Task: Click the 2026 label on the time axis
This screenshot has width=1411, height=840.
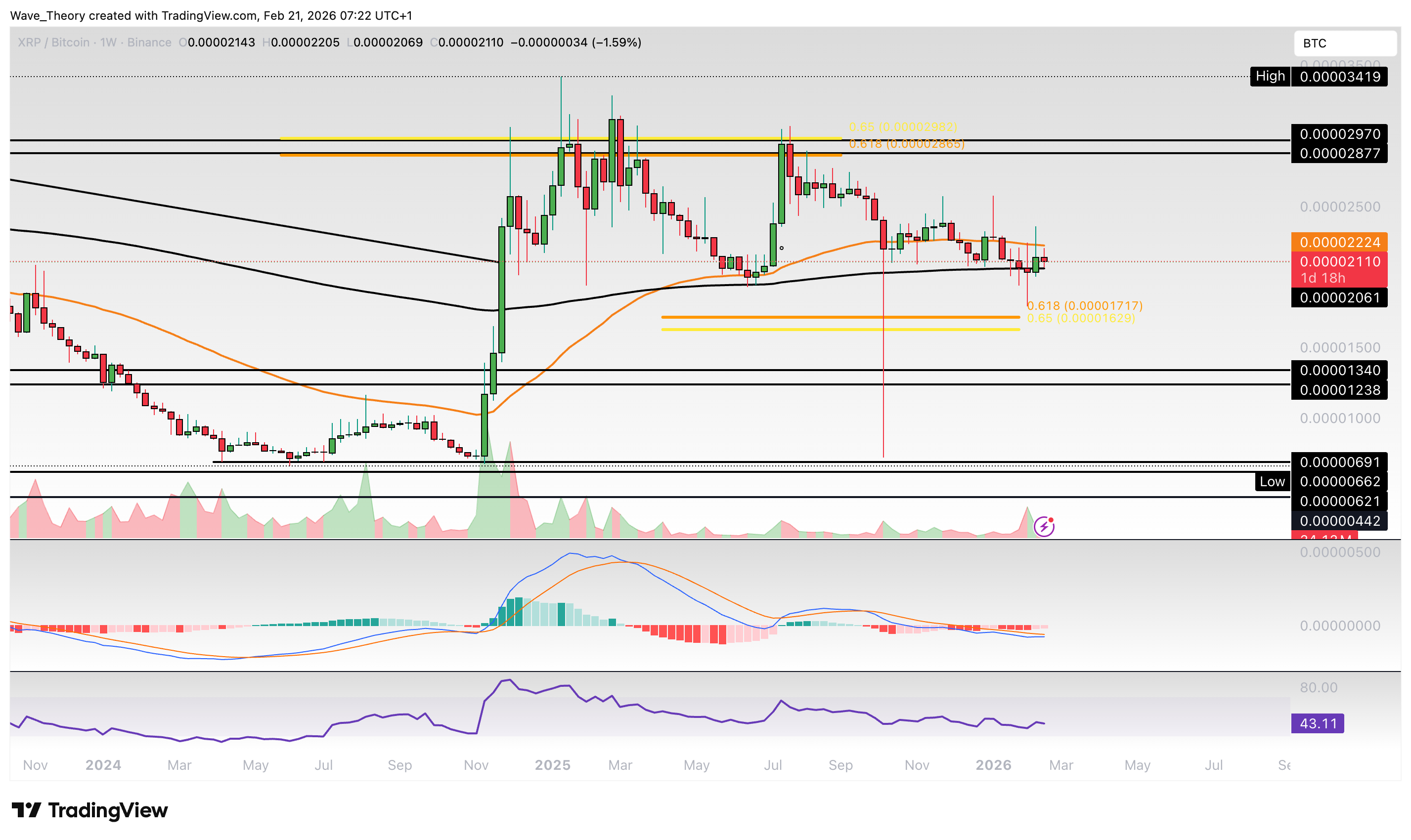Action: 995,765
